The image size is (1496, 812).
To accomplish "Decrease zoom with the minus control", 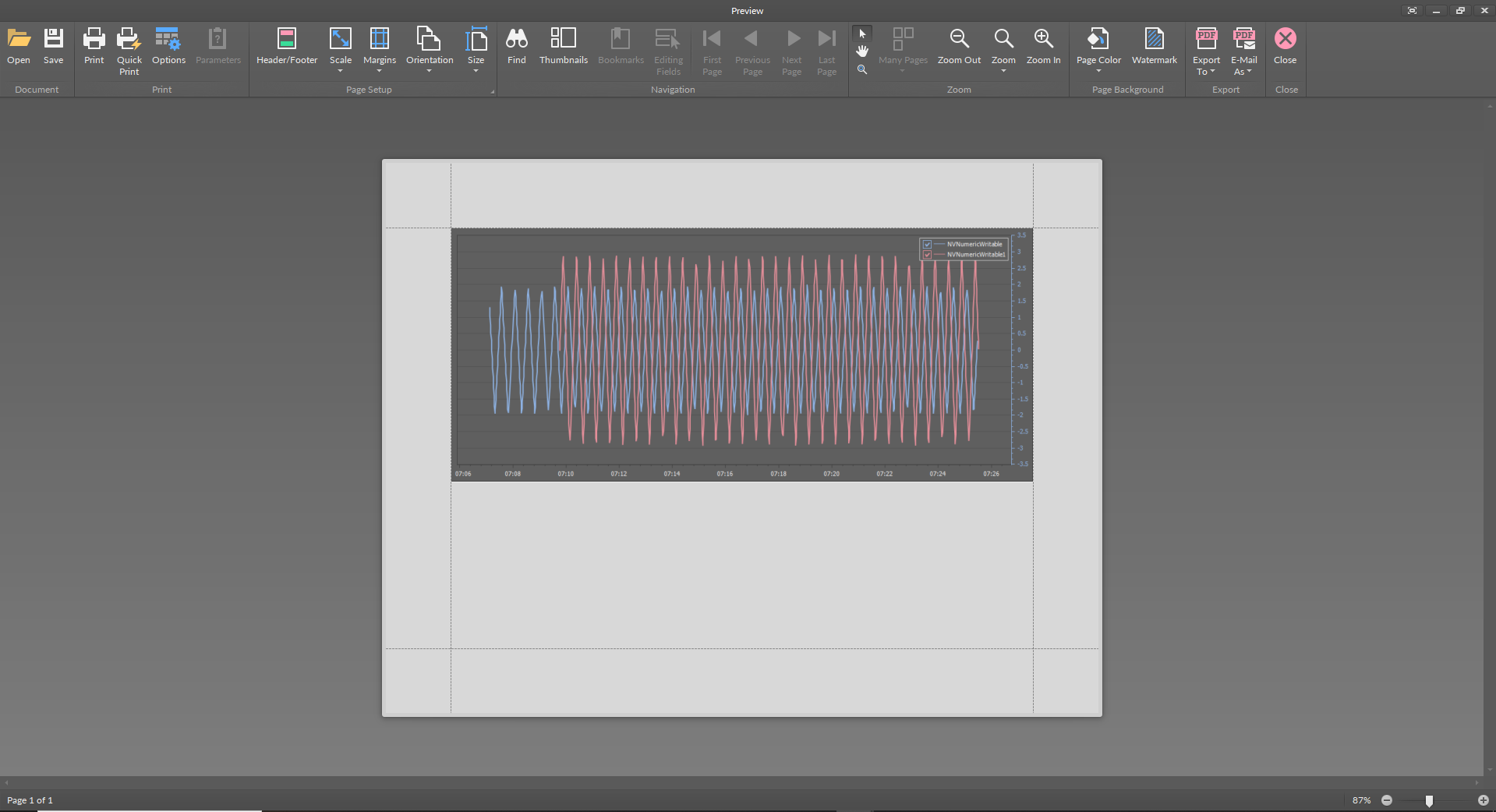I will [x=1387, y=800].
